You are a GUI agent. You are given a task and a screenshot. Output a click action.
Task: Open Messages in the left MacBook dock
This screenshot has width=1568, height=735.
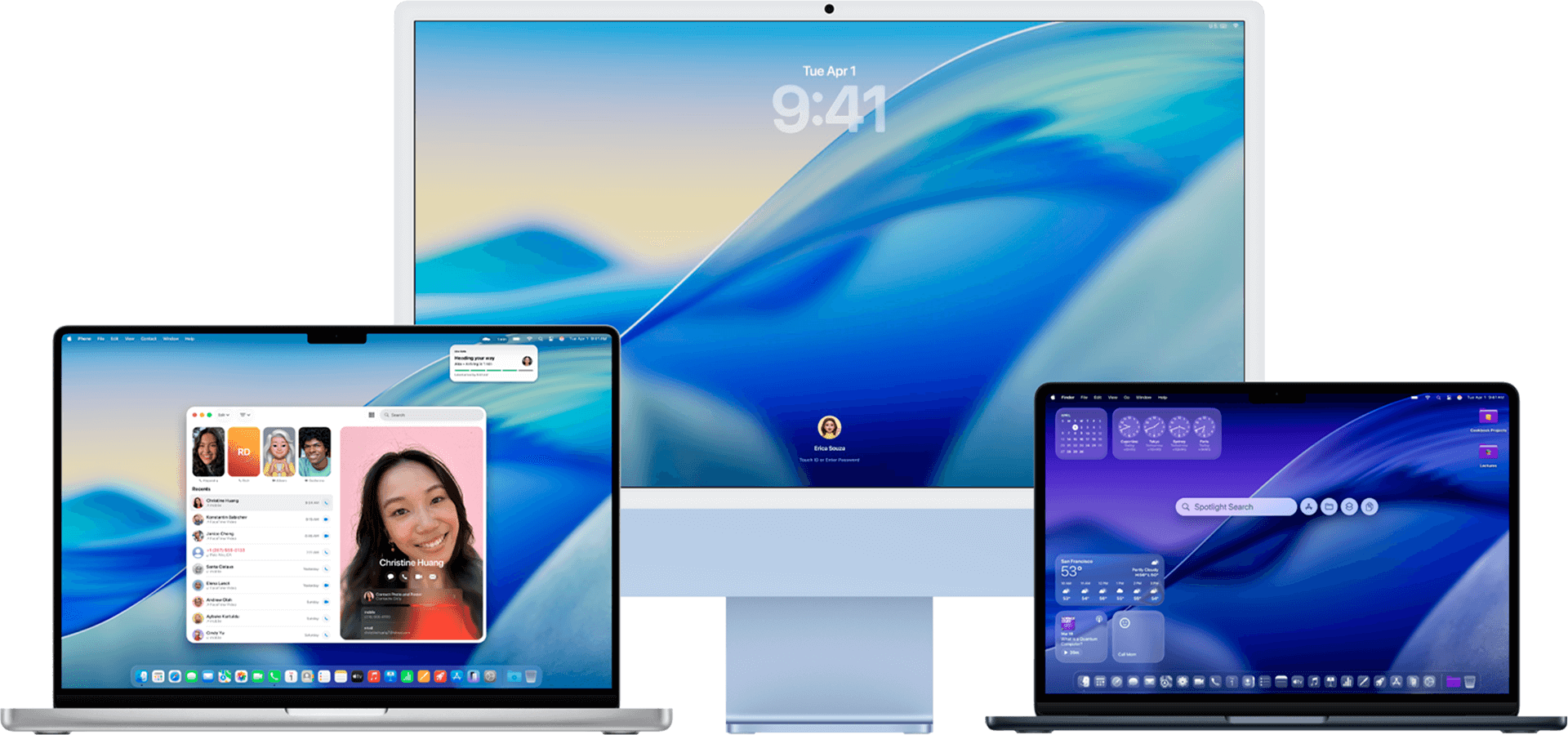point(191,676)
